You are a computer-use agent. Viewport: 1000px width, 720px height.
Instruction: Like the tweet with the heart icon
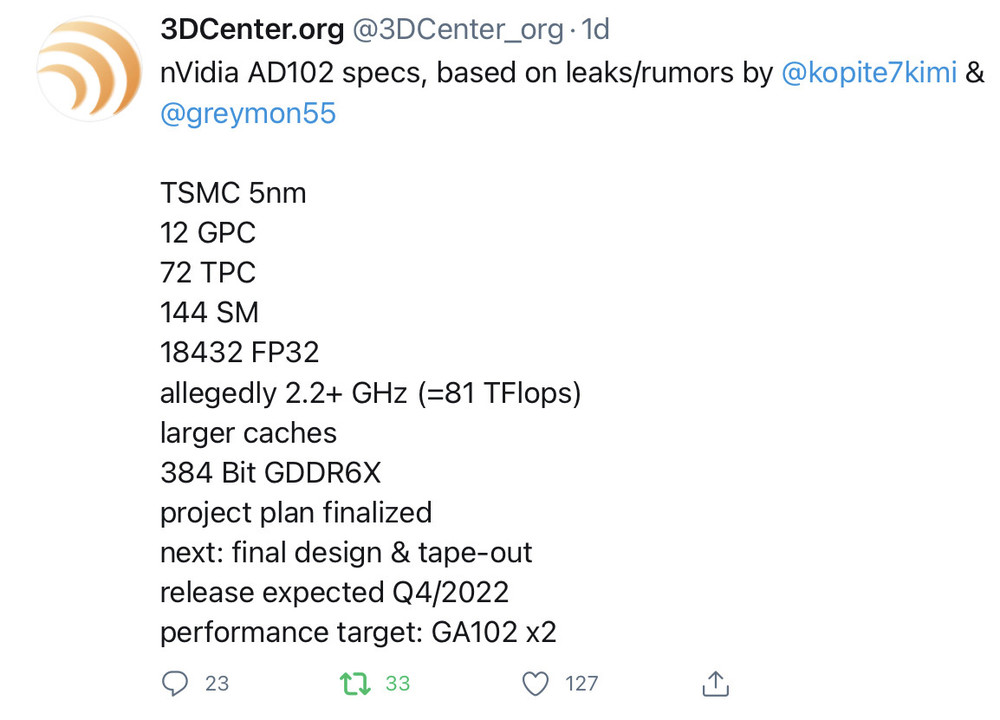[x=537, y=684]
